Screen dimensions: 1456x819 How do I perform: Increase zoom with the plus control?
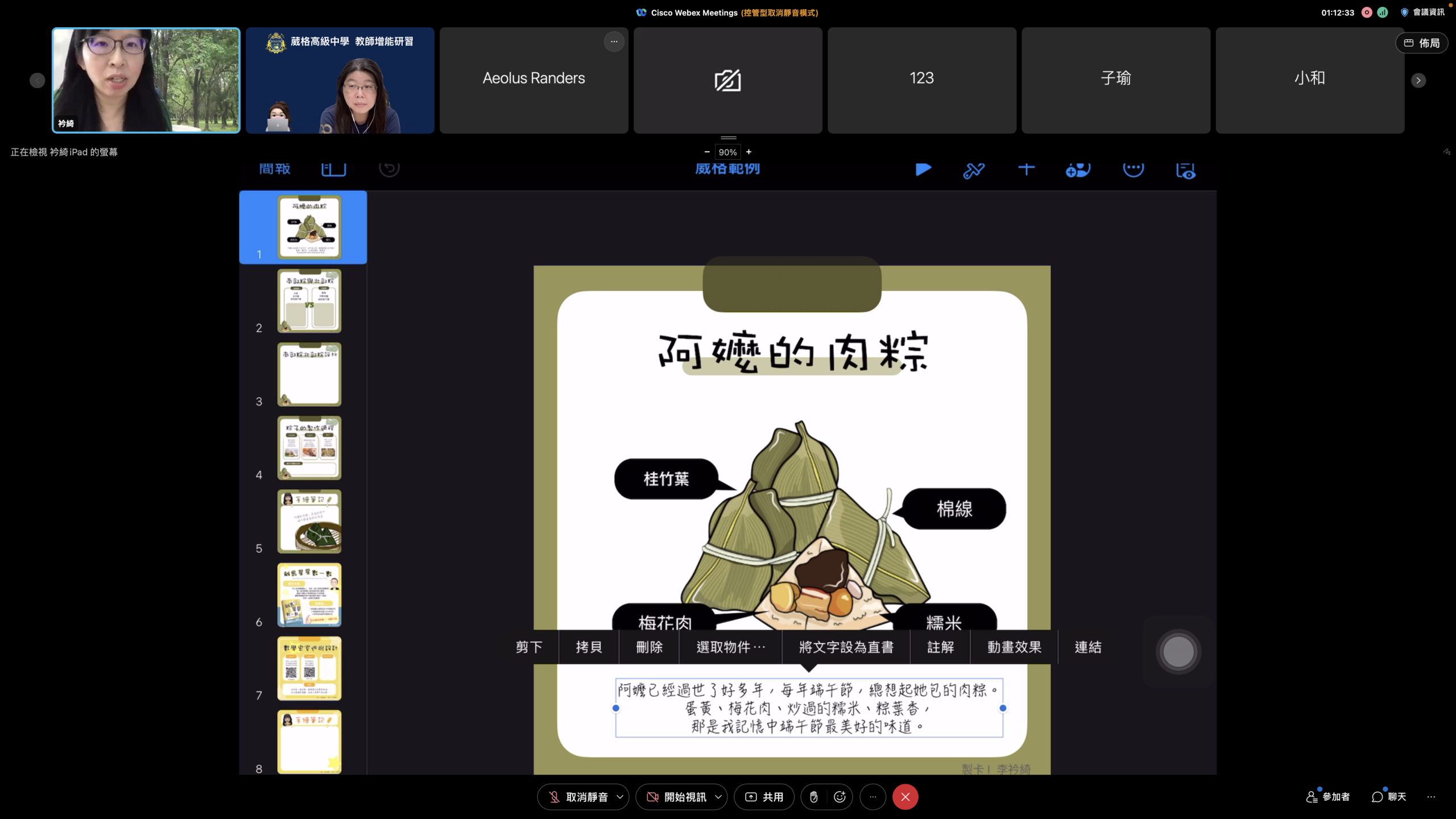coord(748,152)
